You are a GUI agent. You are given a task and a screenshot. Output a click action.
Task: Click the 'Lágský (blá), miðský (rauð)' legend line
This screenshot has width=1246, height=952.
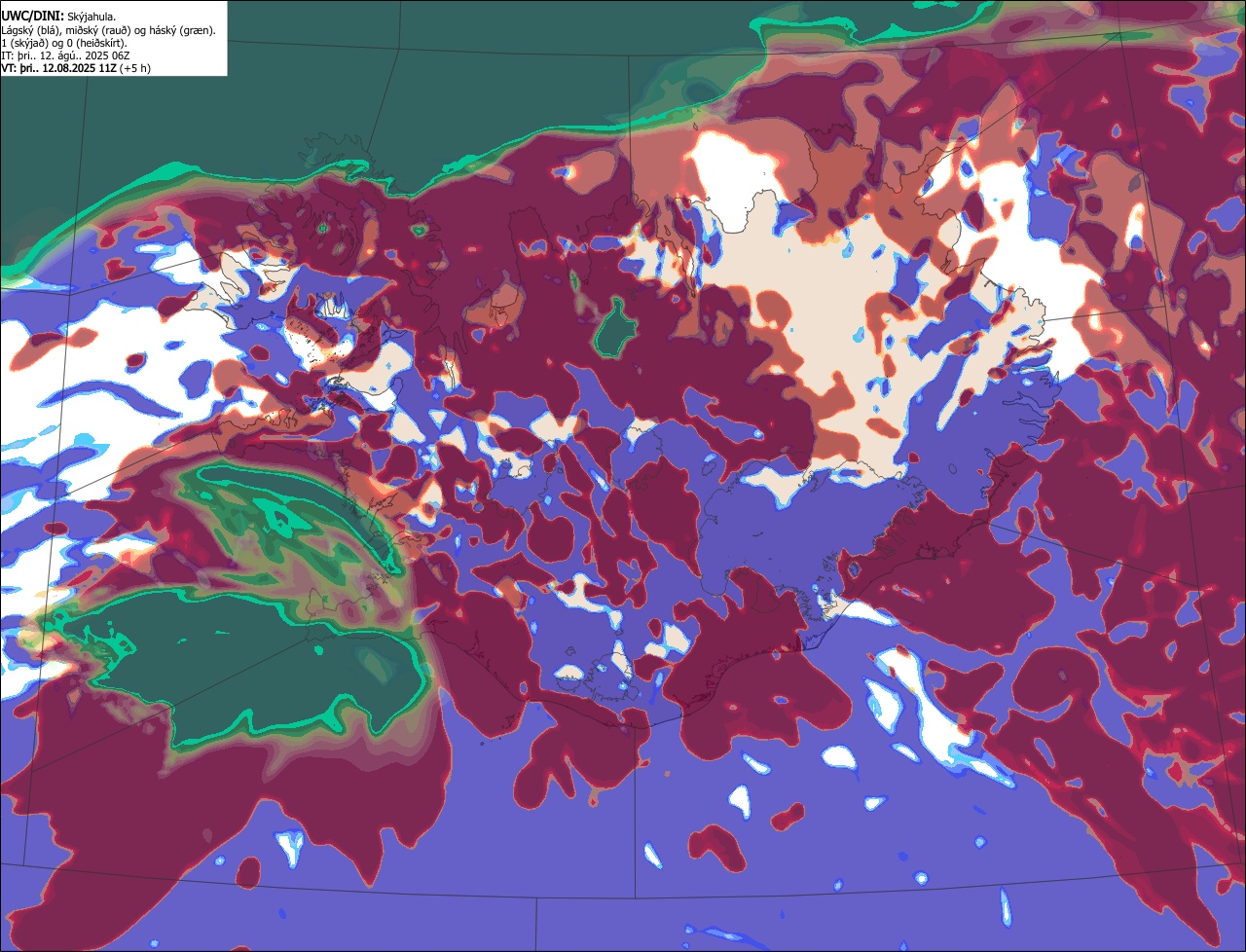click(x=109, y=30)
